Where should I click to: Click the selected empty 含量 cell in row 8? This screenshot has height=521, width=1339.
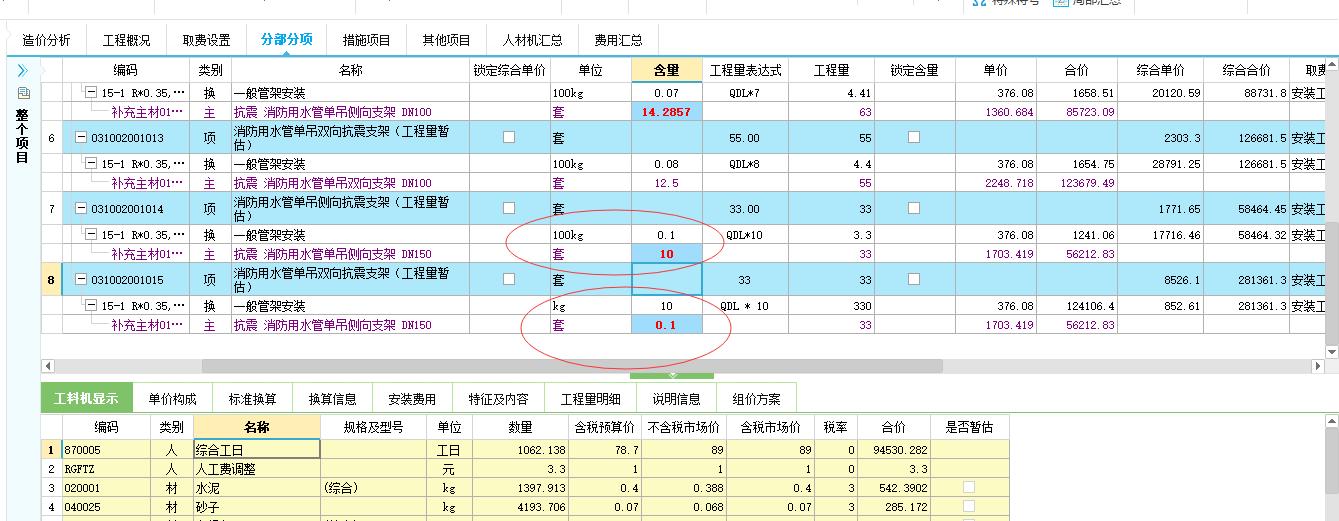(x=666, y=279)
